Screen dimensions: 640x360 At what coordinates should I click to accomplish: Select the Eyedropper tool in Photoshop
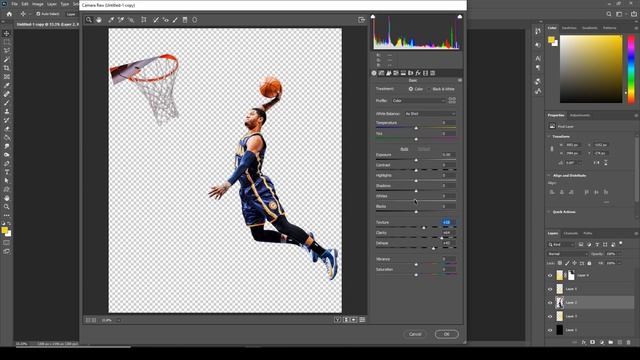7,85
